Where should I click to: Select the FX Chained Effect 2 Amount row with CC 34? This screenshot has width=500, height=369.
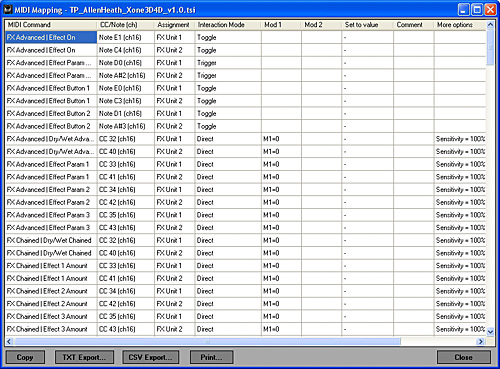pos(245,291)
